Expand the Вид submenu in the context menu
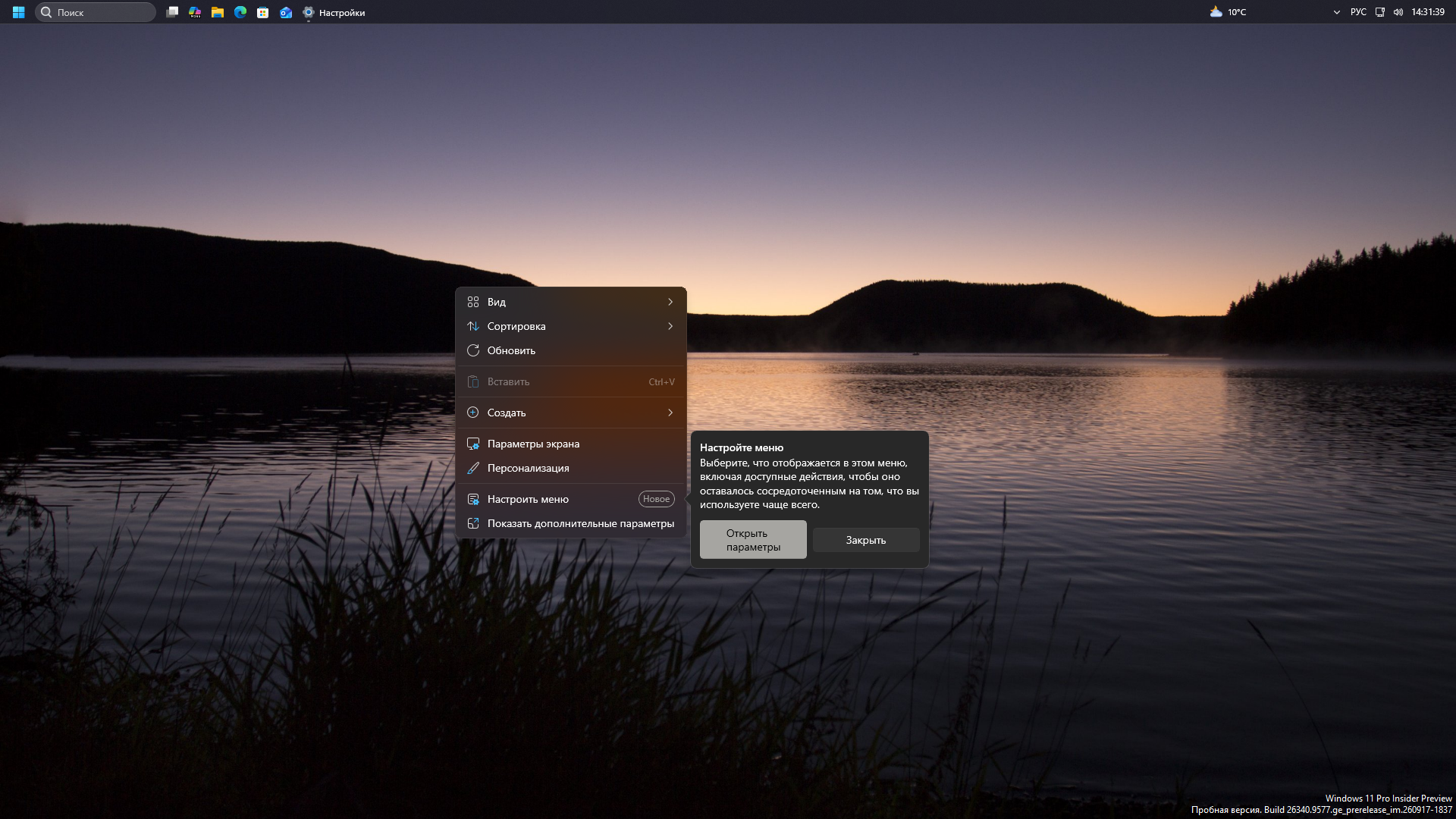 [571, 302]
